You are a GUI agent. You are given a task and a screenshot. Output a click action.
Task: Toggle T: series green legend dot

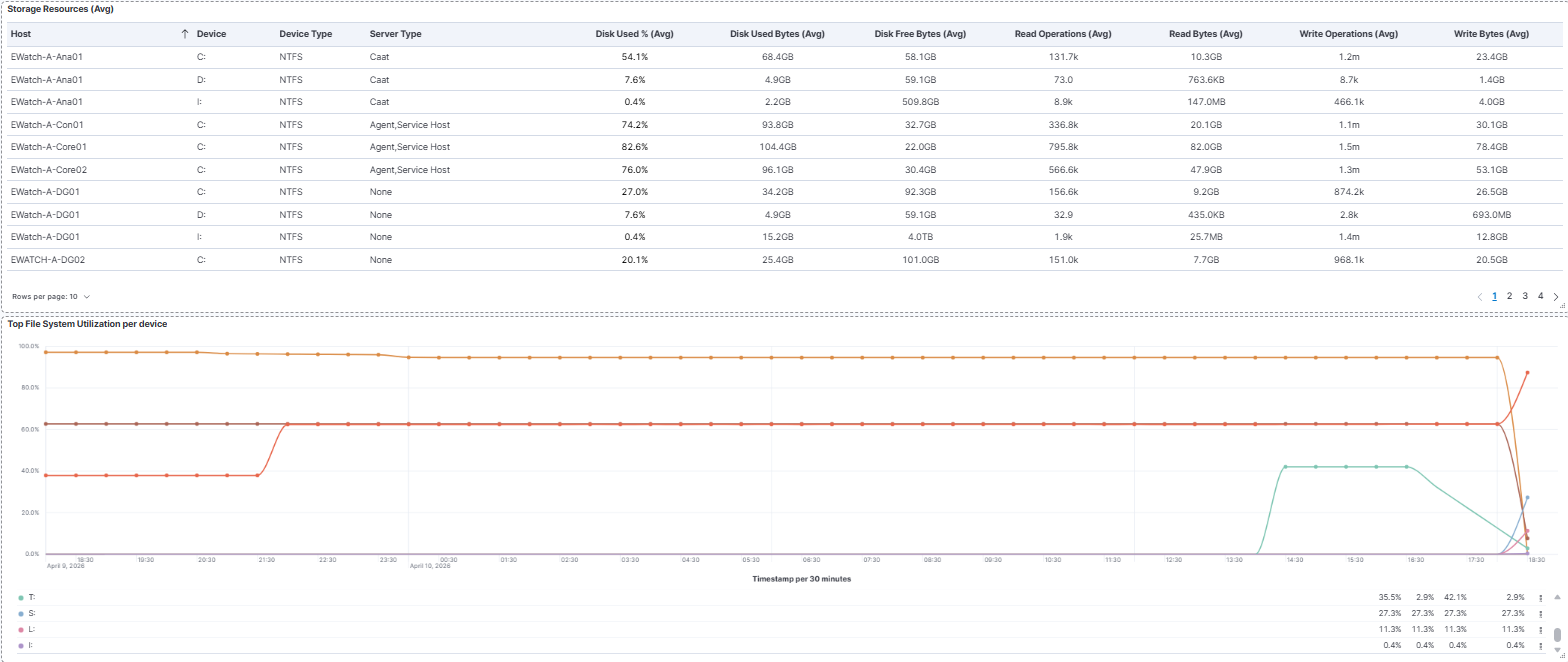click(x=21, y=597)
